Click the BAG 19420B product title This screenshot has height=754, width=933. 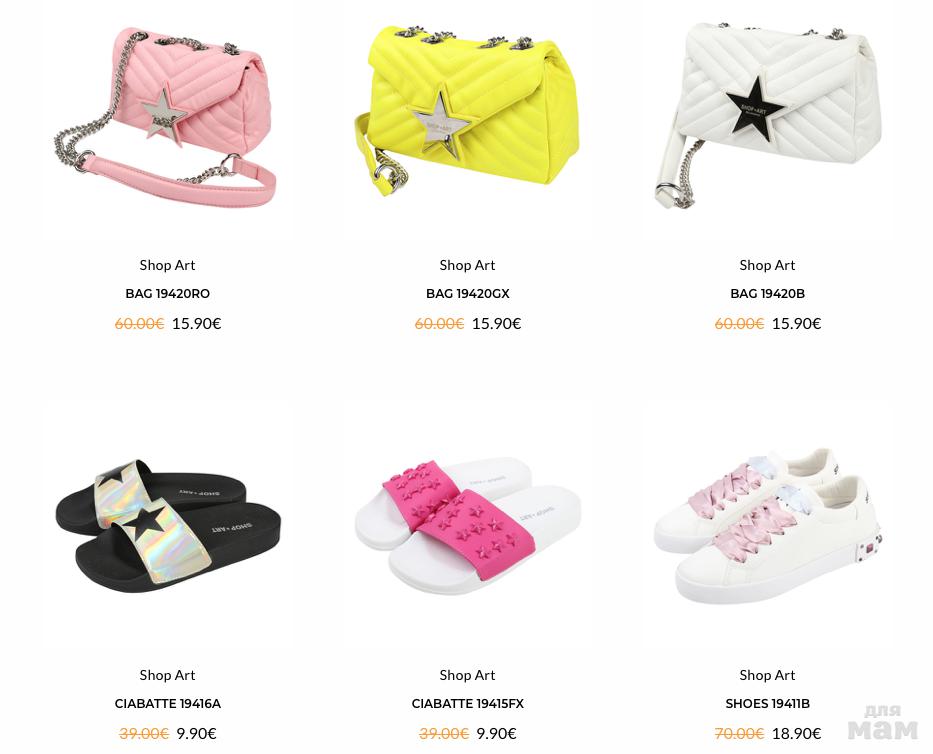tap(768, 293)
